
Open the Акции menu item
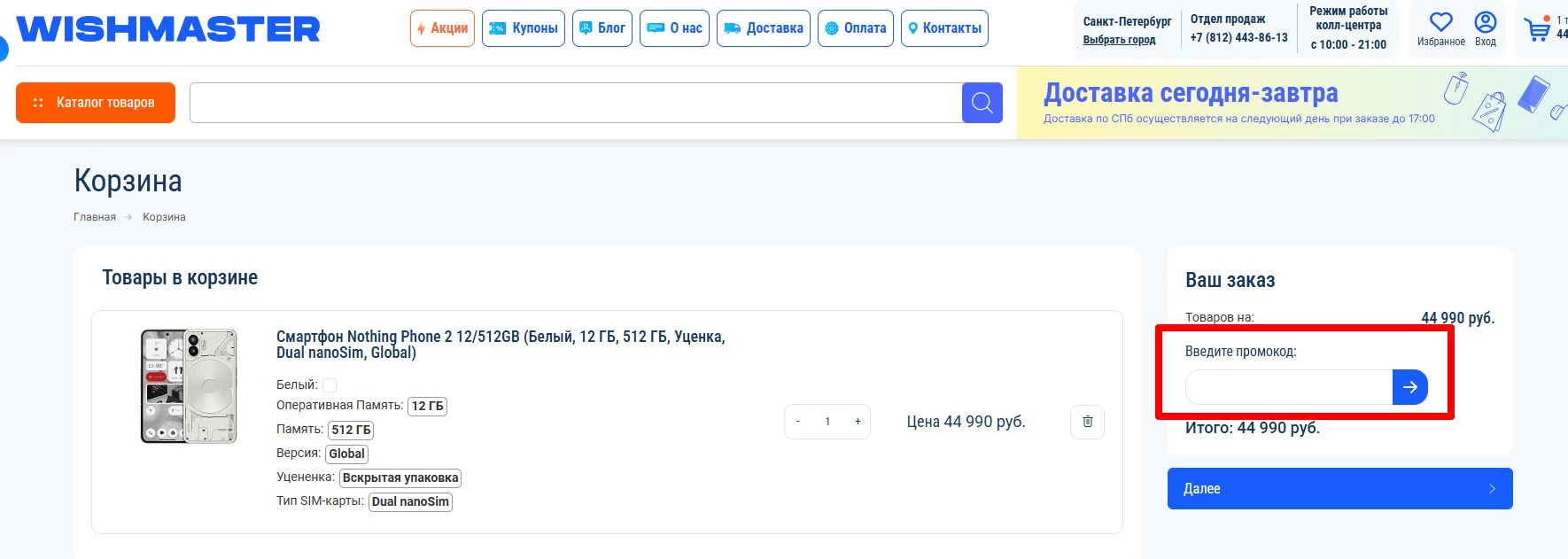(x=442, y=28)
